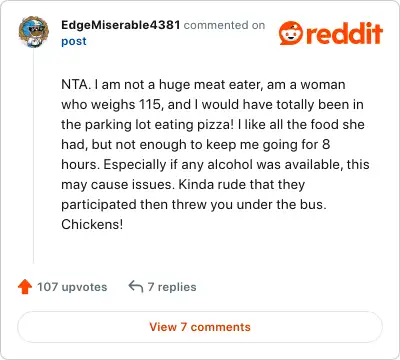This screenshot has height=360, width=400.
Task: Click the gray "commented on" text
Action: pos(224,25)
